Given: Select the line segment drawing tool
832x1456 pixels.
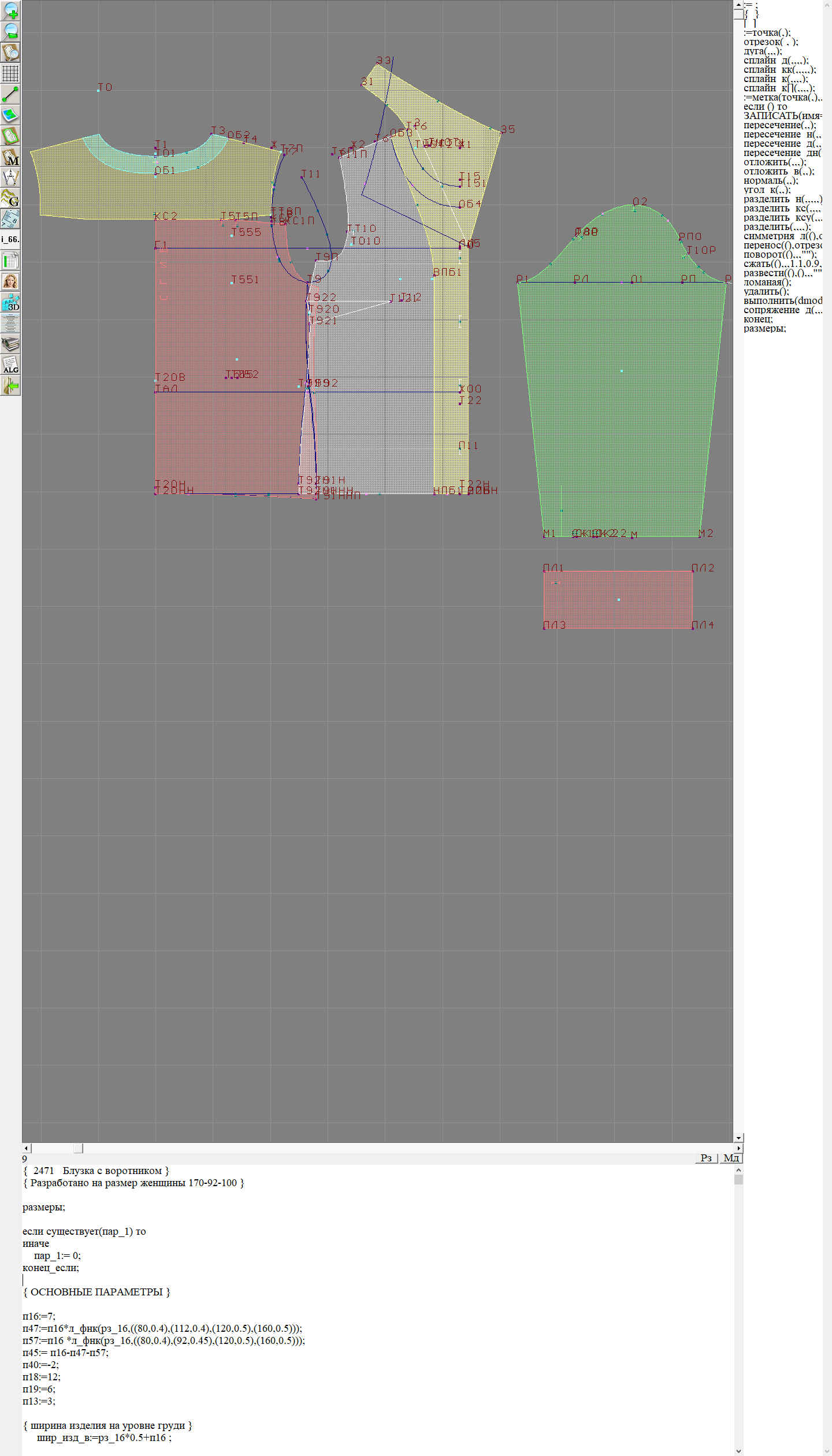Looking at the screenshot, I should click(10, 94).
